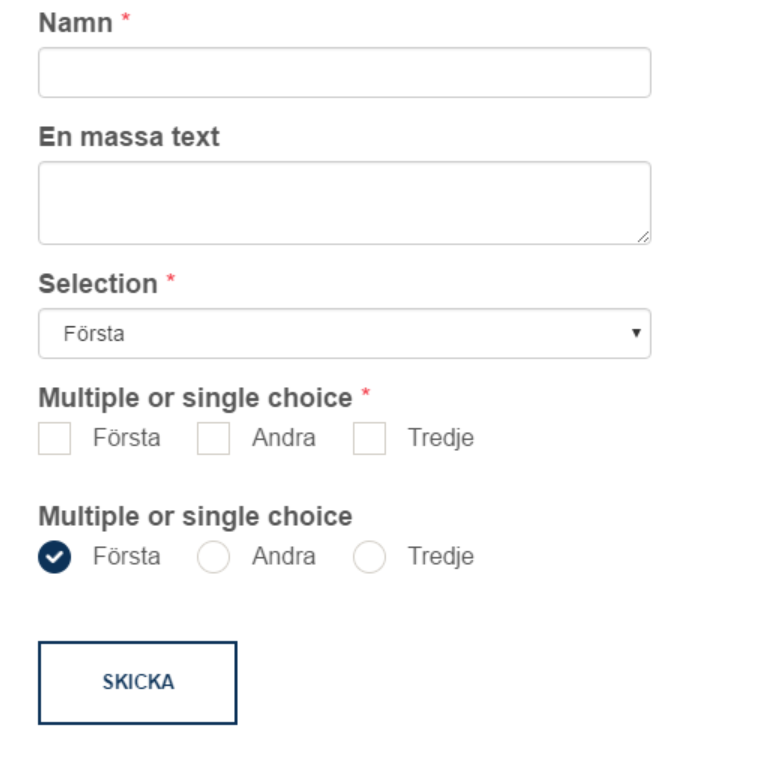Check the Första checkbox
The height and width of the screenshot is (759, 765).
point(55,439)
